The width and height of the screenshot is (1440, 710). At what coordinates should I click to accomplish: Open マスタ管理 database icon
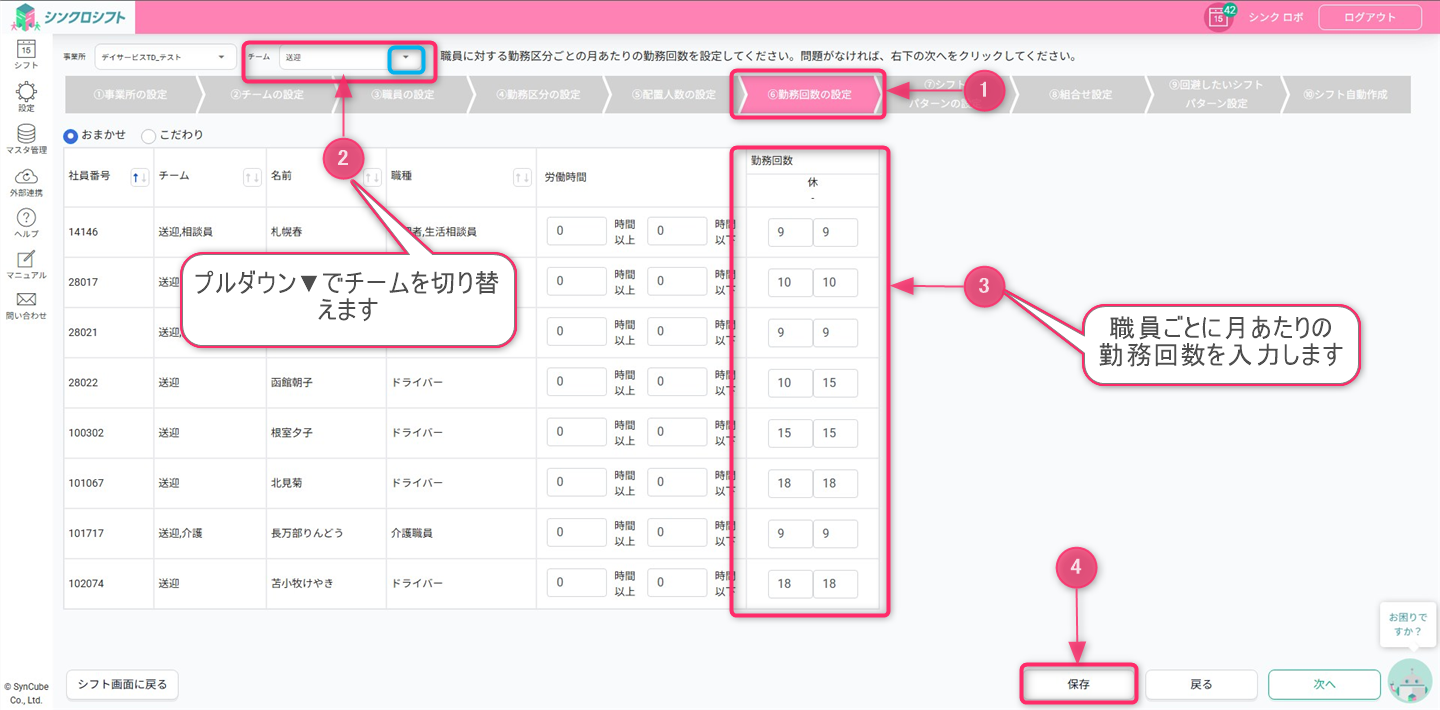(26, 134)
